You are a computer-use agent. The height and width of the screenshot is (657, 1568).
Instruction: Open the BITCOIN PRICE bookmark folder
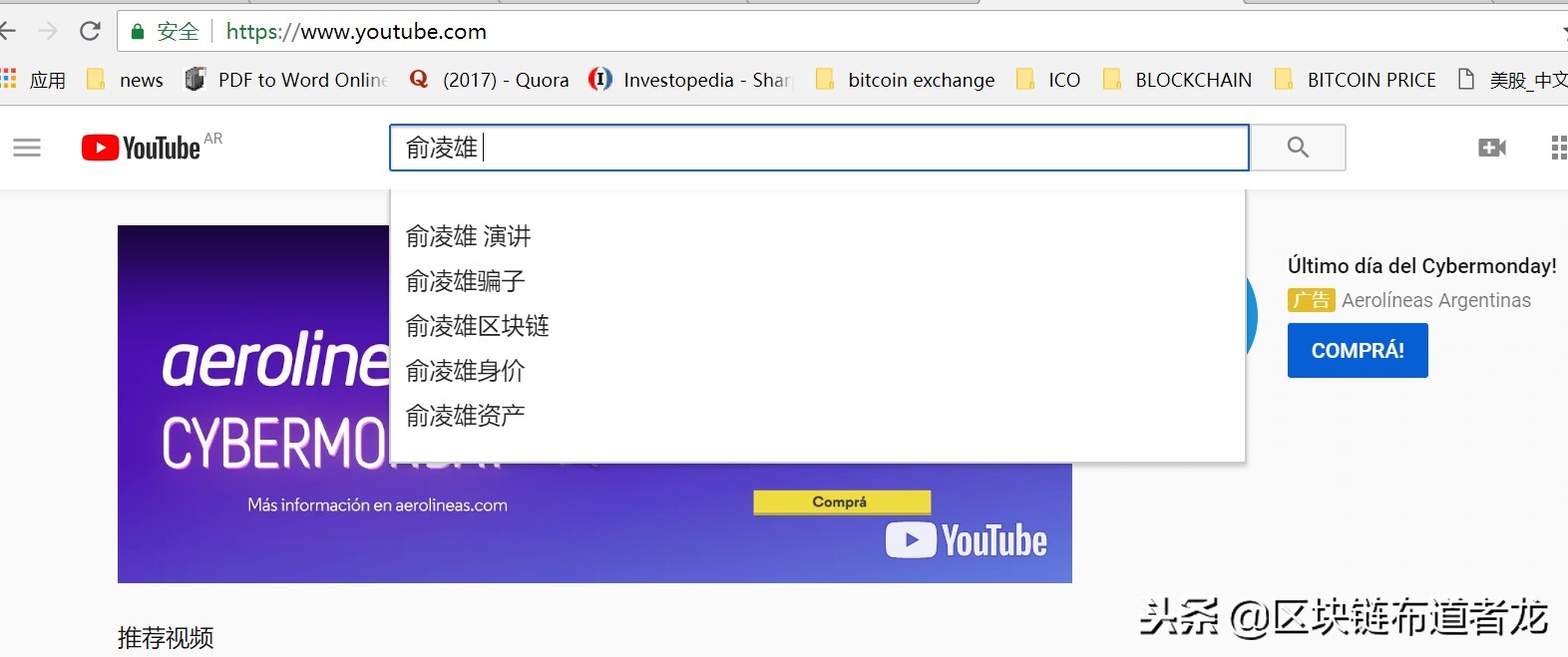[1356, 80]
